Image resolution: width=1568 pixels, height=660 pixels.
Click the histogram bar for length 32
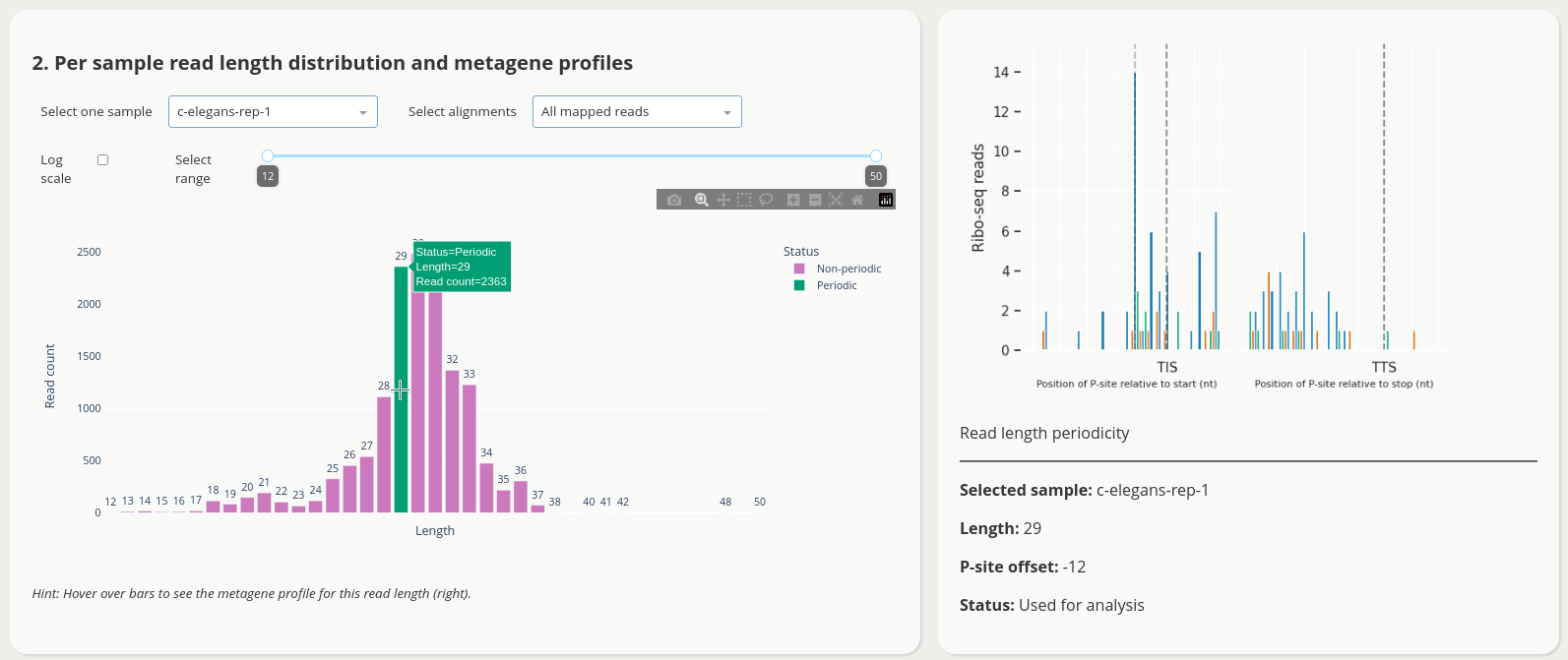pos(452,442)
